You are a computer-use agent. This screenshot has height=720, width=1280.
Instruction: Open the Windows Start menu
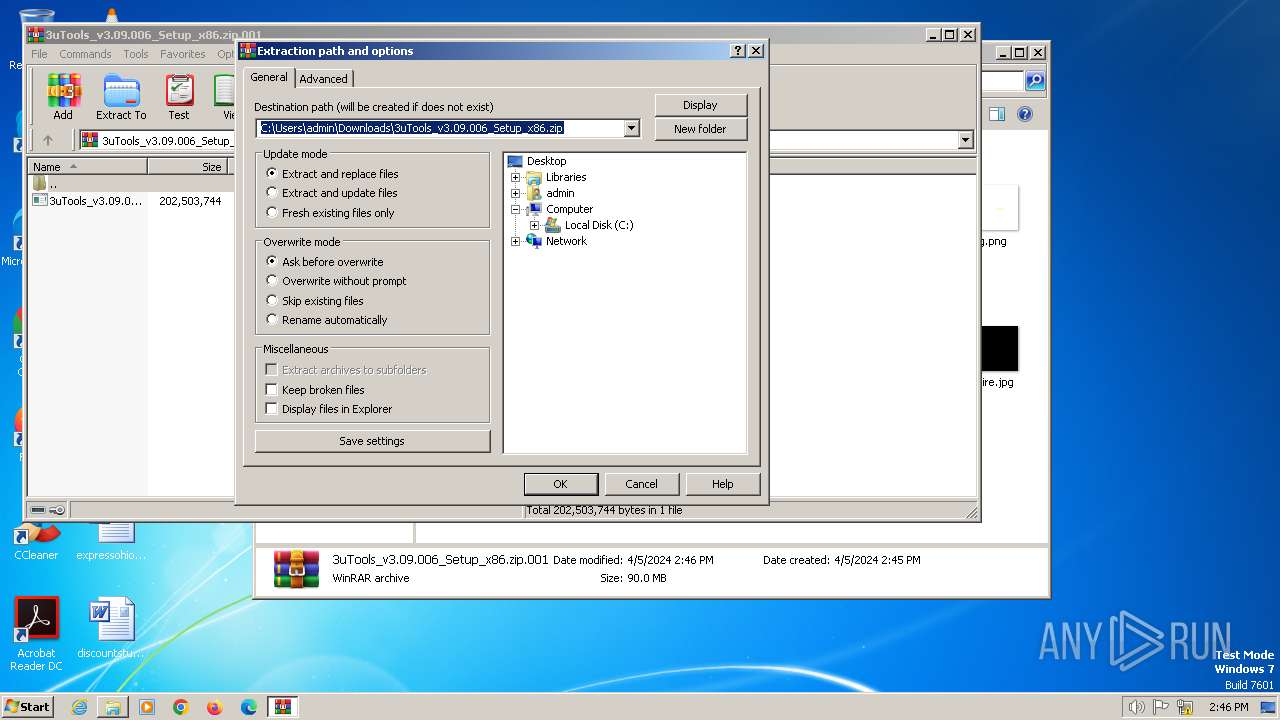[x=27, y=707]
